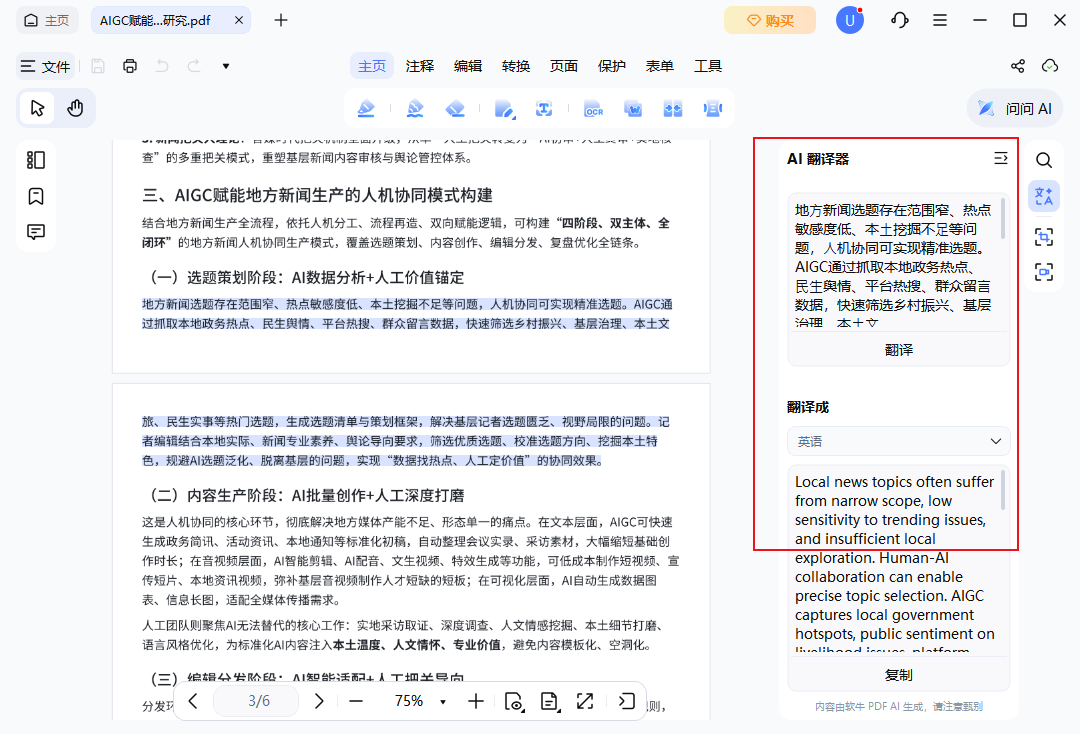Collapse the bottom navigation bar
The image size is (1080, 734).
pyautogui.click(x=626, y=701)
